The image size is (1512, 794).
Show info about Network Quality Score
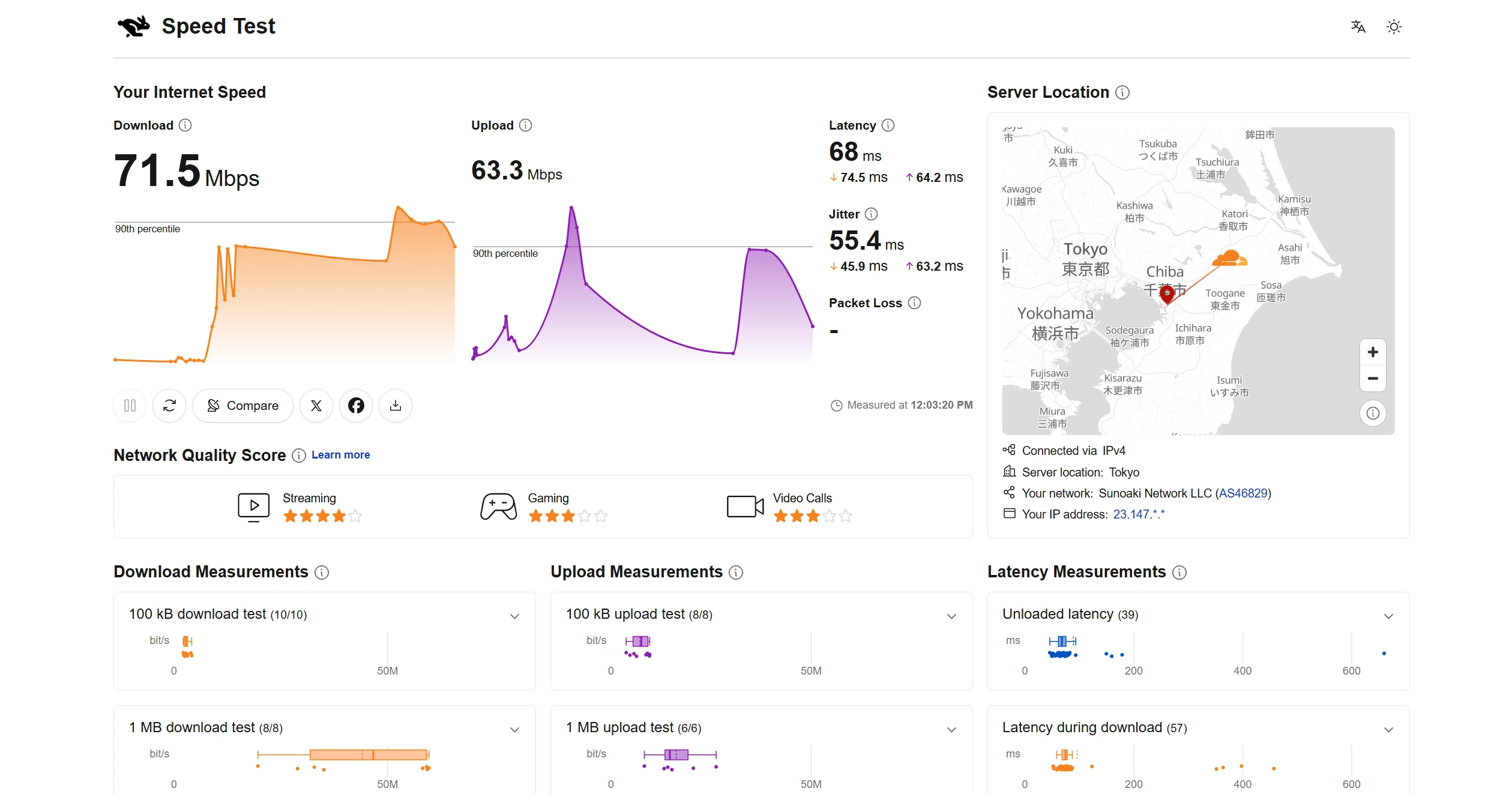[x=299, y=456]
